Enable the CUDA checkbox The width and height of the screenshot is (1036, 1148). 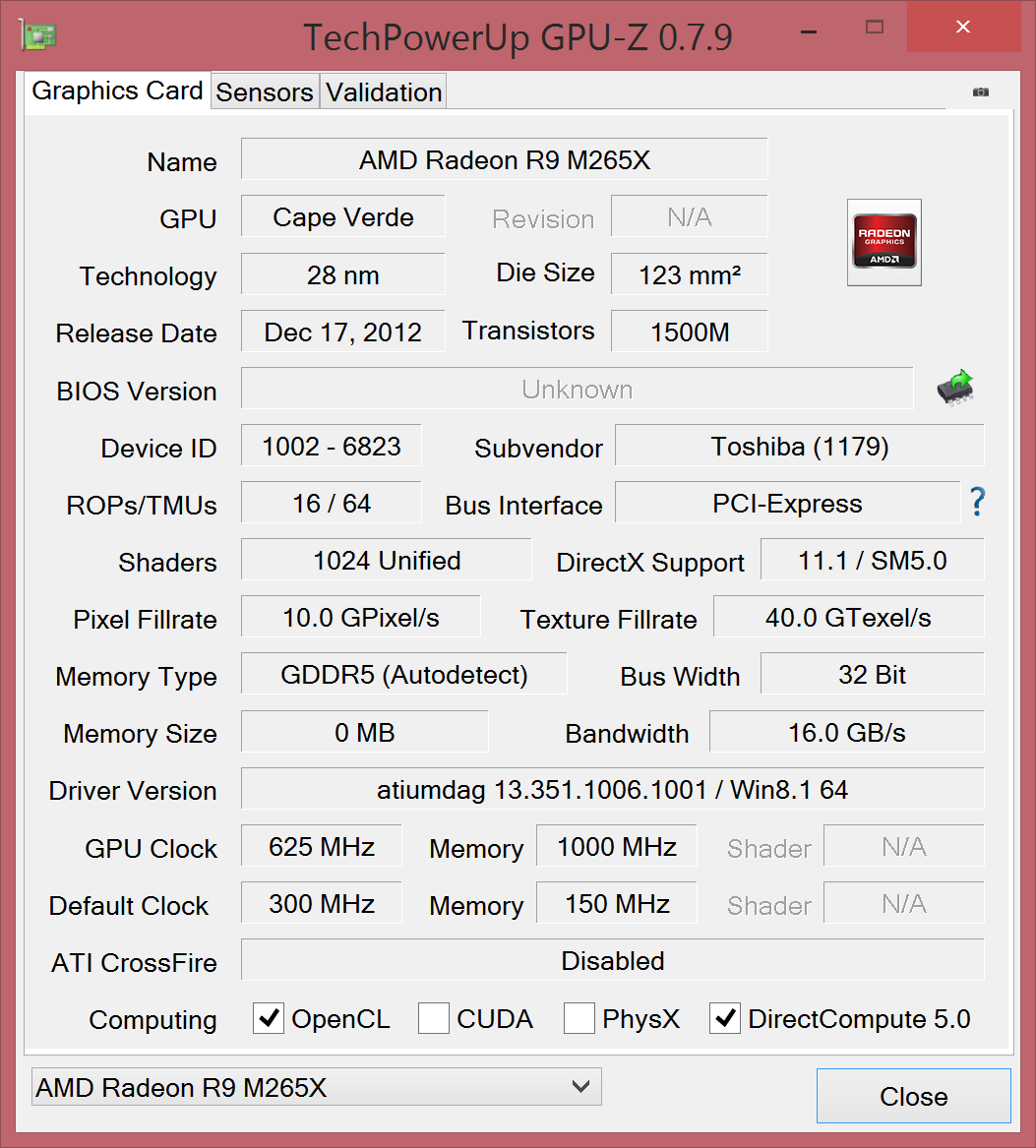pos(434,1019)
